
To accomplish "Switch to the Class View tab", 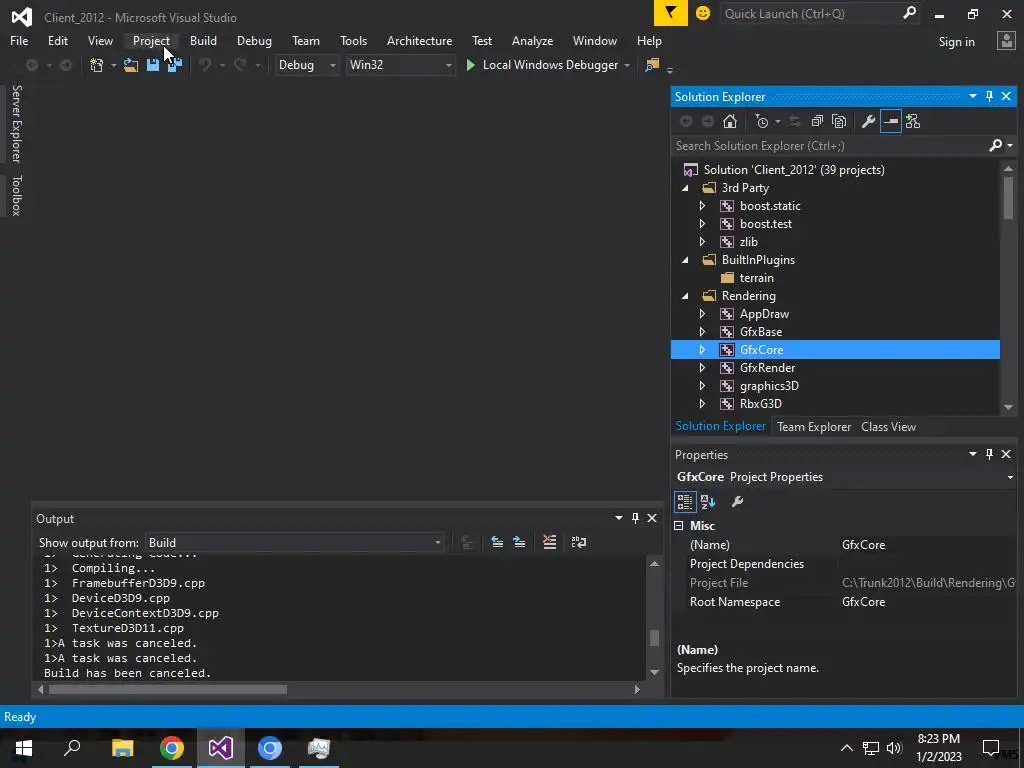I will [888, 426].
